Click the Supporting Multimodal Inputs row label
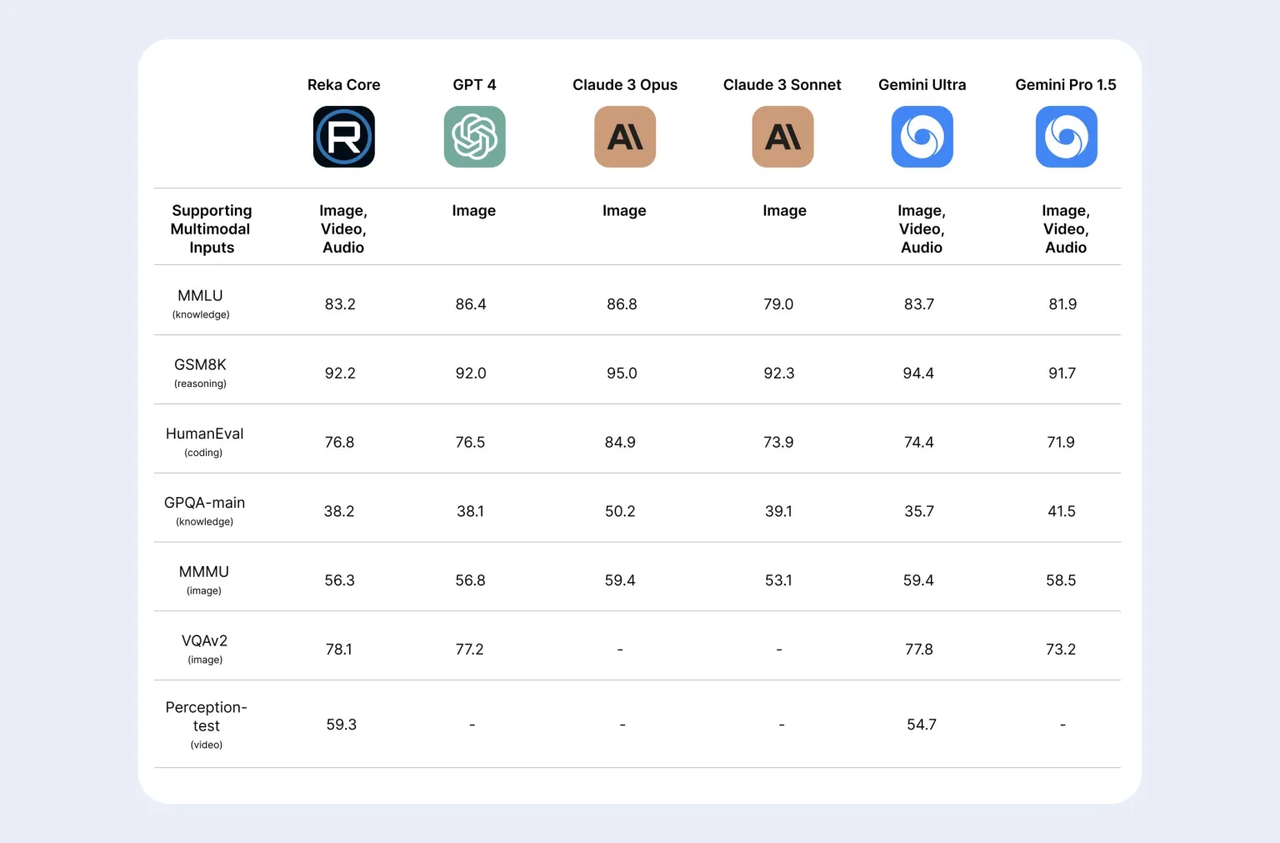Screen dimensions: 1280x843 pyautogui.click(x=211, y=229)
